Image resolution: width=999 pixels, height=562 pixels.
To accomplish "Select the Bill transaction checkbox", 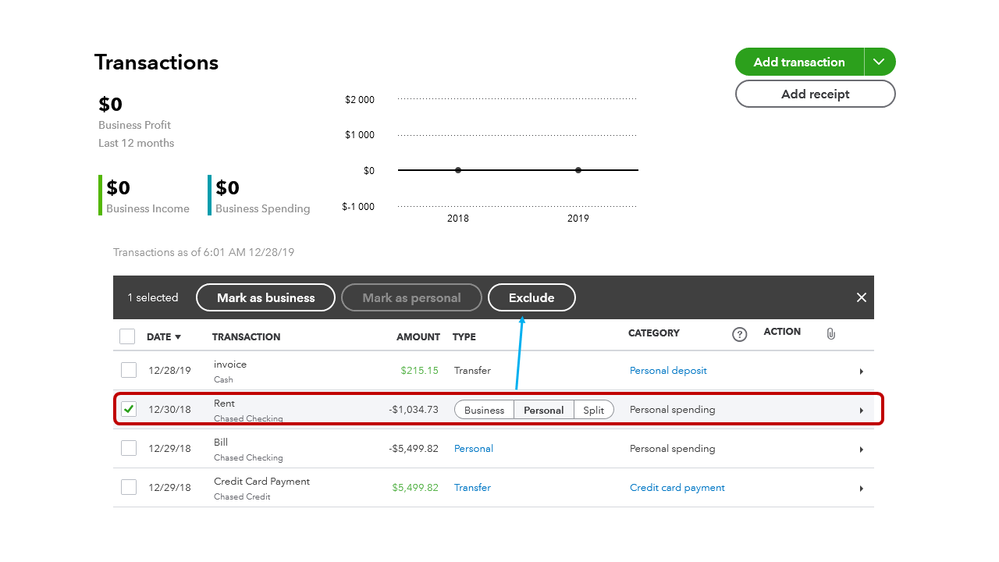I will click(129, 449).
